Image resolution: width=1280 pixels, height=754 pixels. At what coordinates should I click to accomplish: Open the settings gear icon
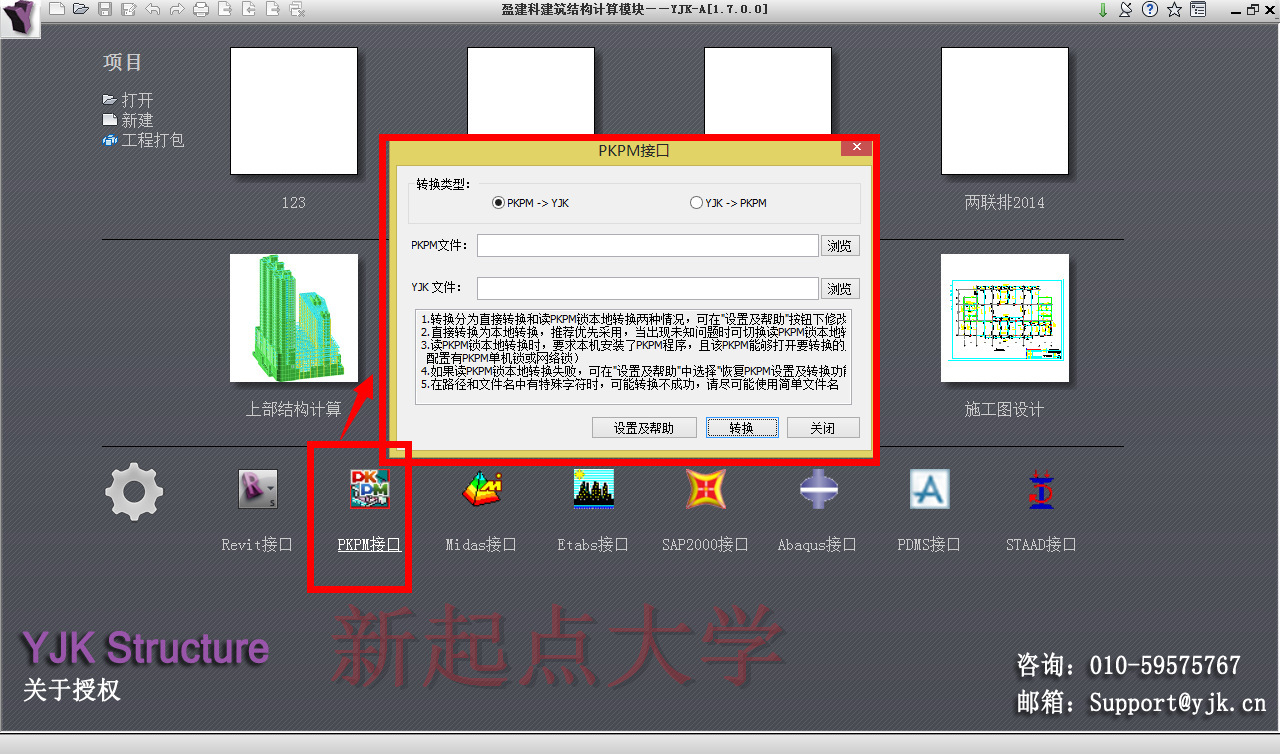click(x=133, y=490)
